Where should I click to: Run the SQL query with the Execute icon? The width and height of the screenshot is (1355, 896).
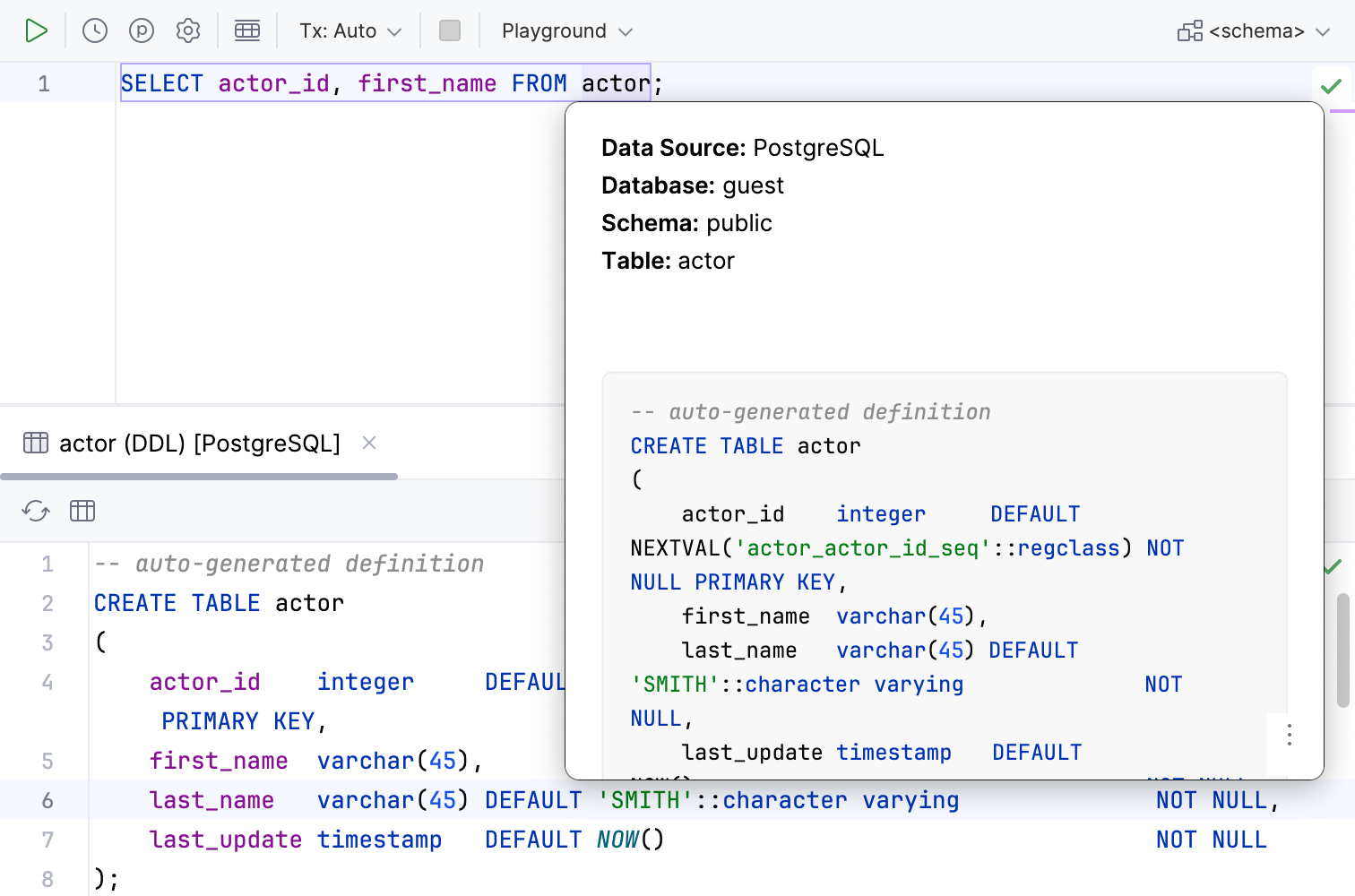coord(37,30)
